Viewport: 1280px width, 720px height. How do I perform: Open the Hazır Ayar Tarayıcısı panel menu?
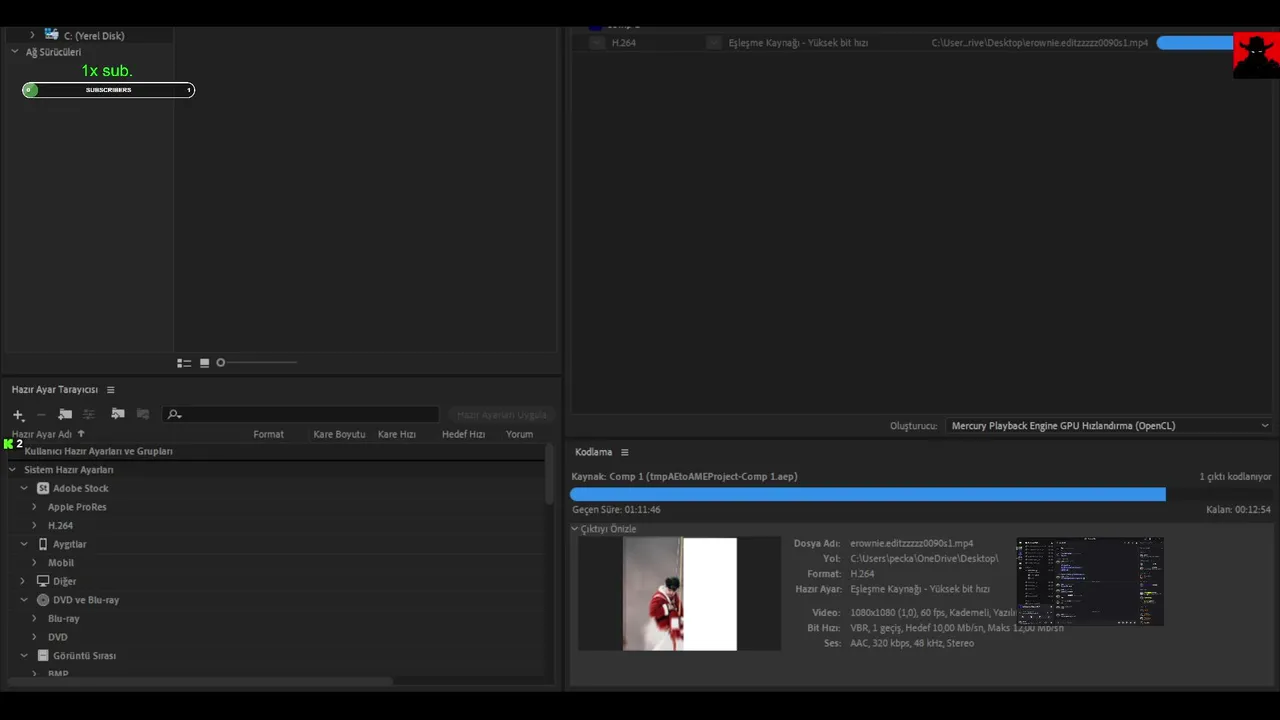(x=111, y=390)
